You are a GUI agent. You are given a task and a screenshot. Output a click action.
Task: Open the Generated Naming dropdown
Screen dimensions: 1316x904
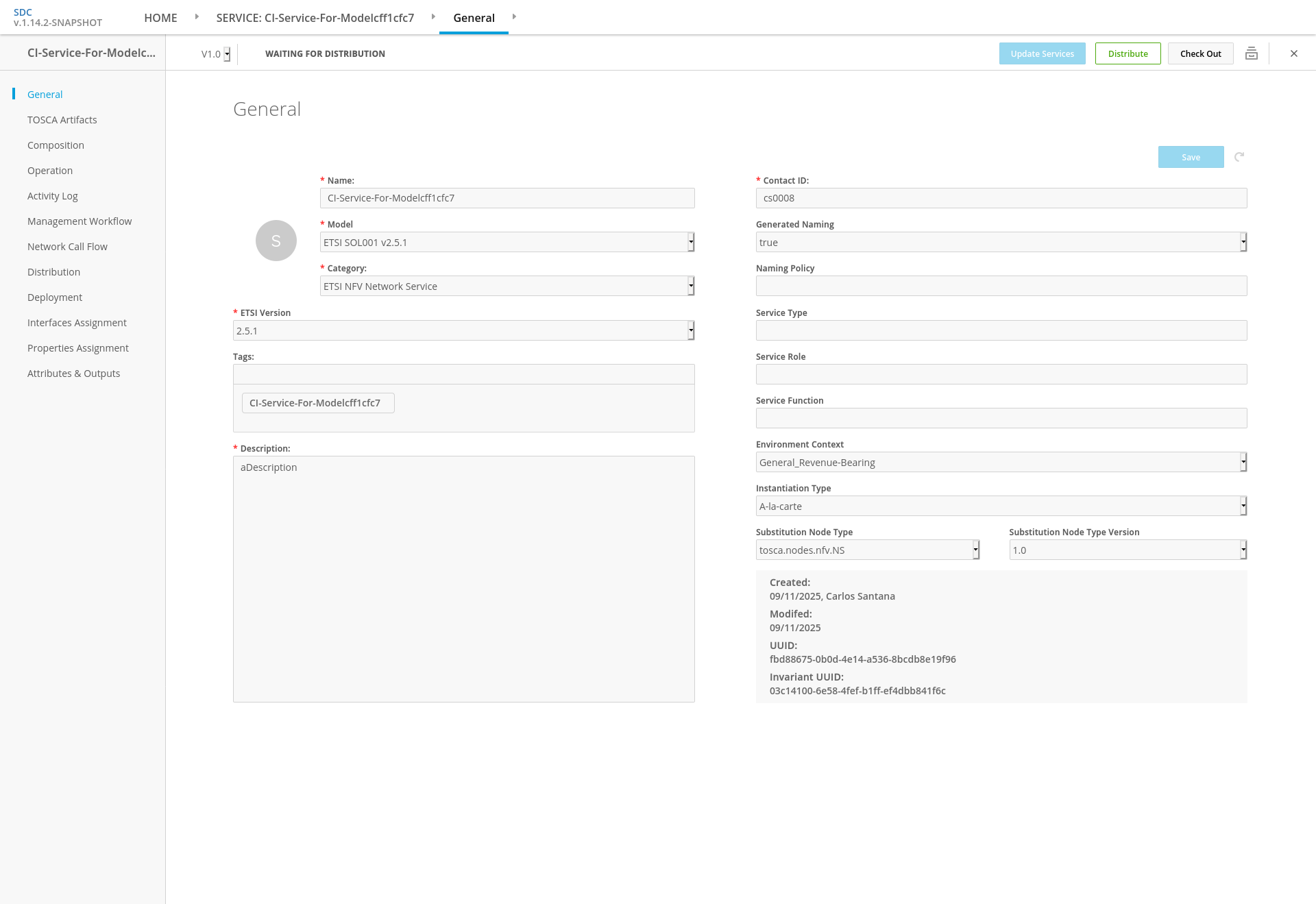1001,242
